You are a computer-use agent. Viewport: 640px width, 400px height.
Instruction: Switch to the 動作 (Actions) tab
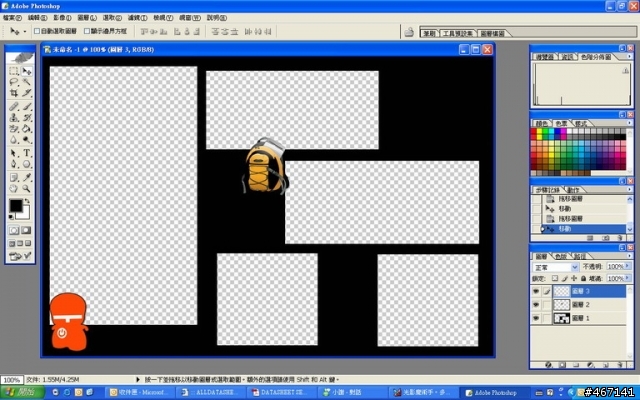[x=573, y=190]
